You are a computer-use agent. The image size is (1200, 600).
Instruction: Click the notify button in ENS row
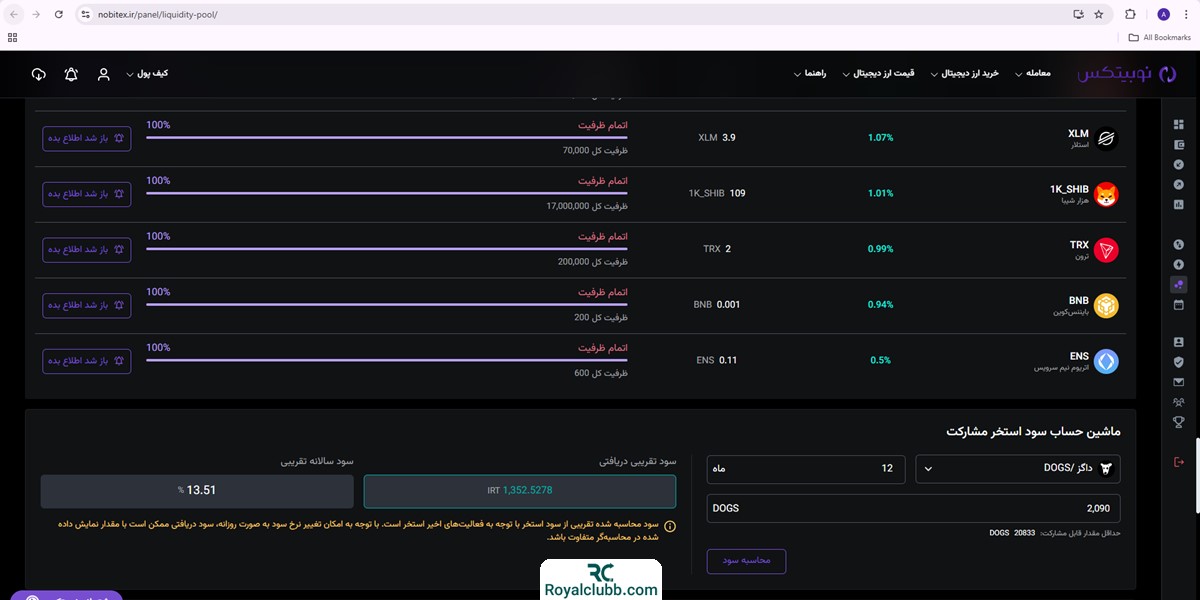click(86, 361)
